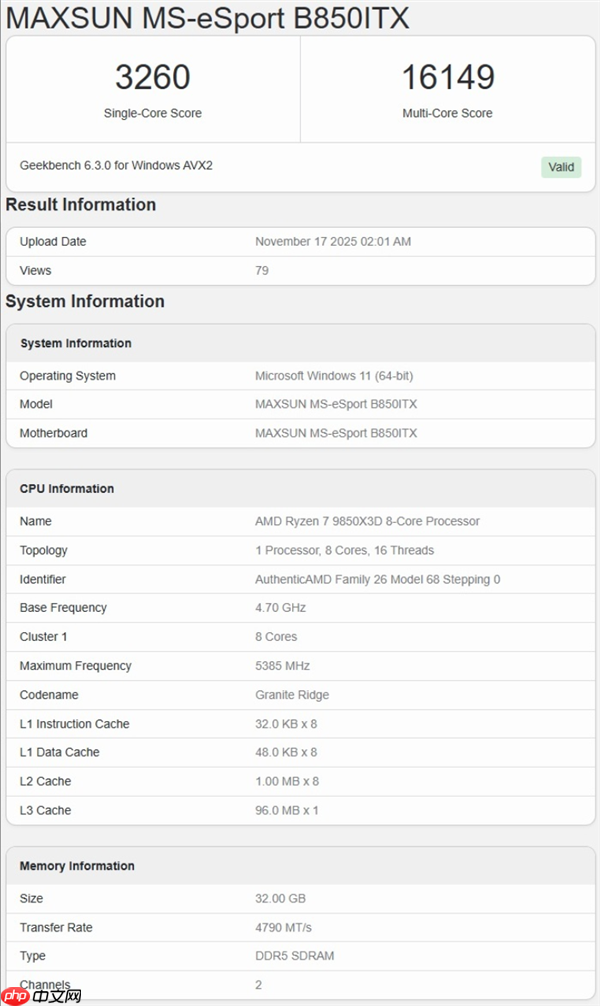Select the MAXSUN MS-eSport B850ITX page title
The image size is (600, 1006).
click(208, 18)
